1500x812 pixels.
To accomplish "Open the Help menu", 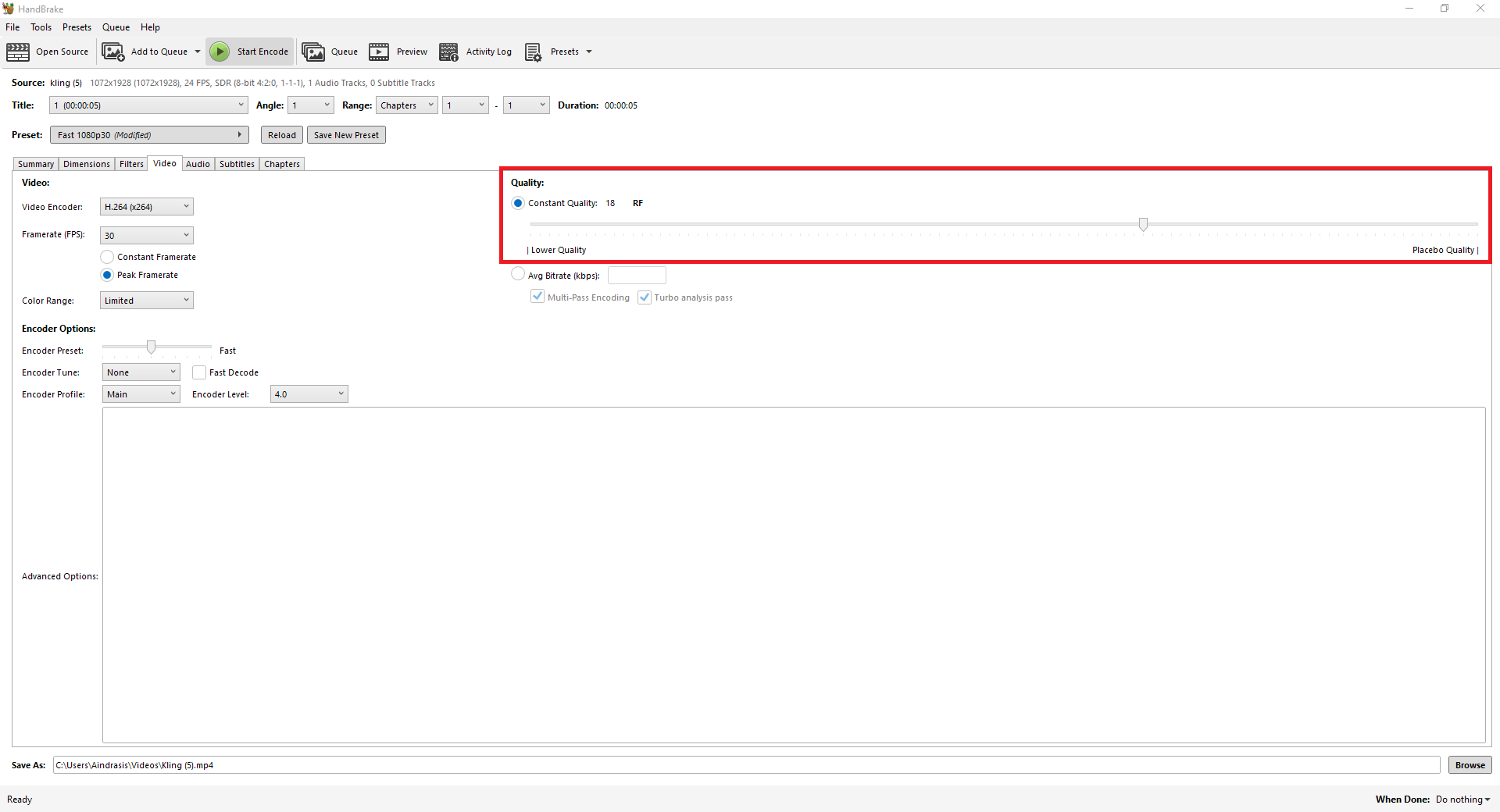I will click(150, 27).
